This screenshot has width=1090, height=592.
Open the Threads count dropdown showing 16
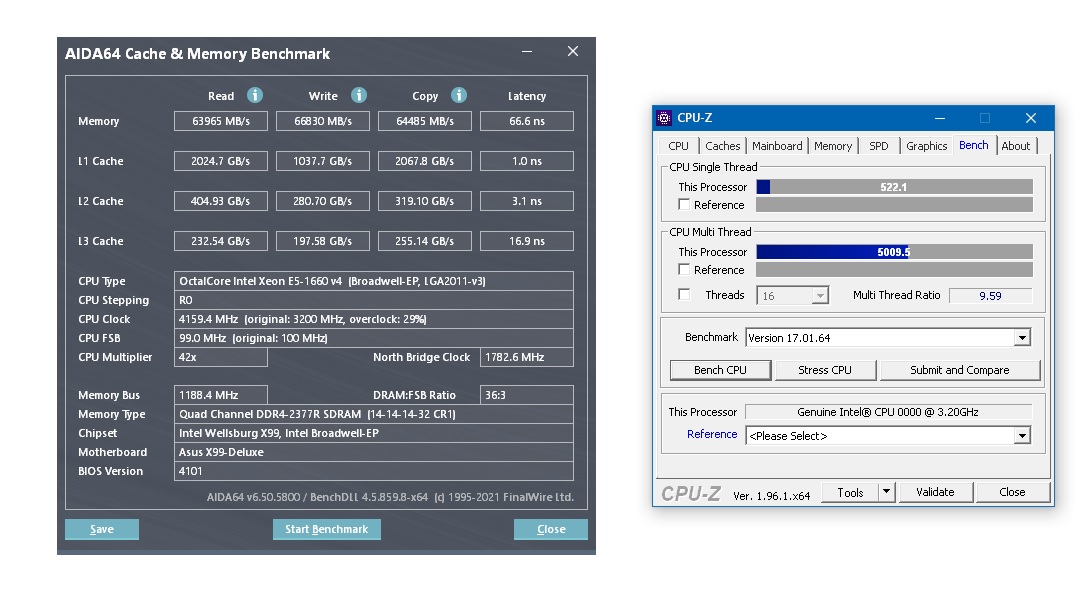(x=820, y=296)
